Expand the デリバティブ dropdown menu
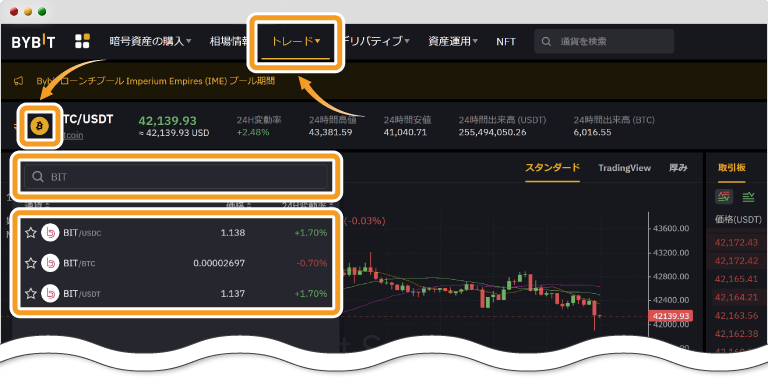This screenshot has height=380, width=768. click(377, 42)
